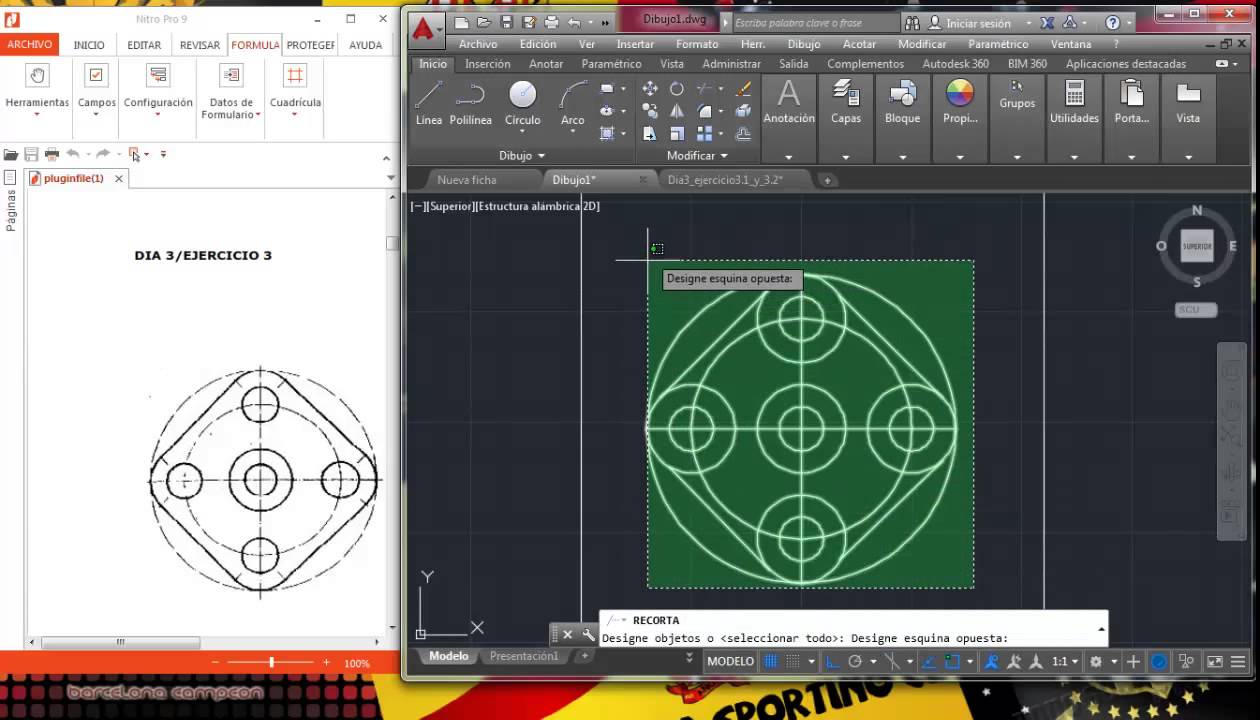The image size is (1260, 720).
Task: Select the Array tool in Modificar panel
Action: [x=705, y=133]
